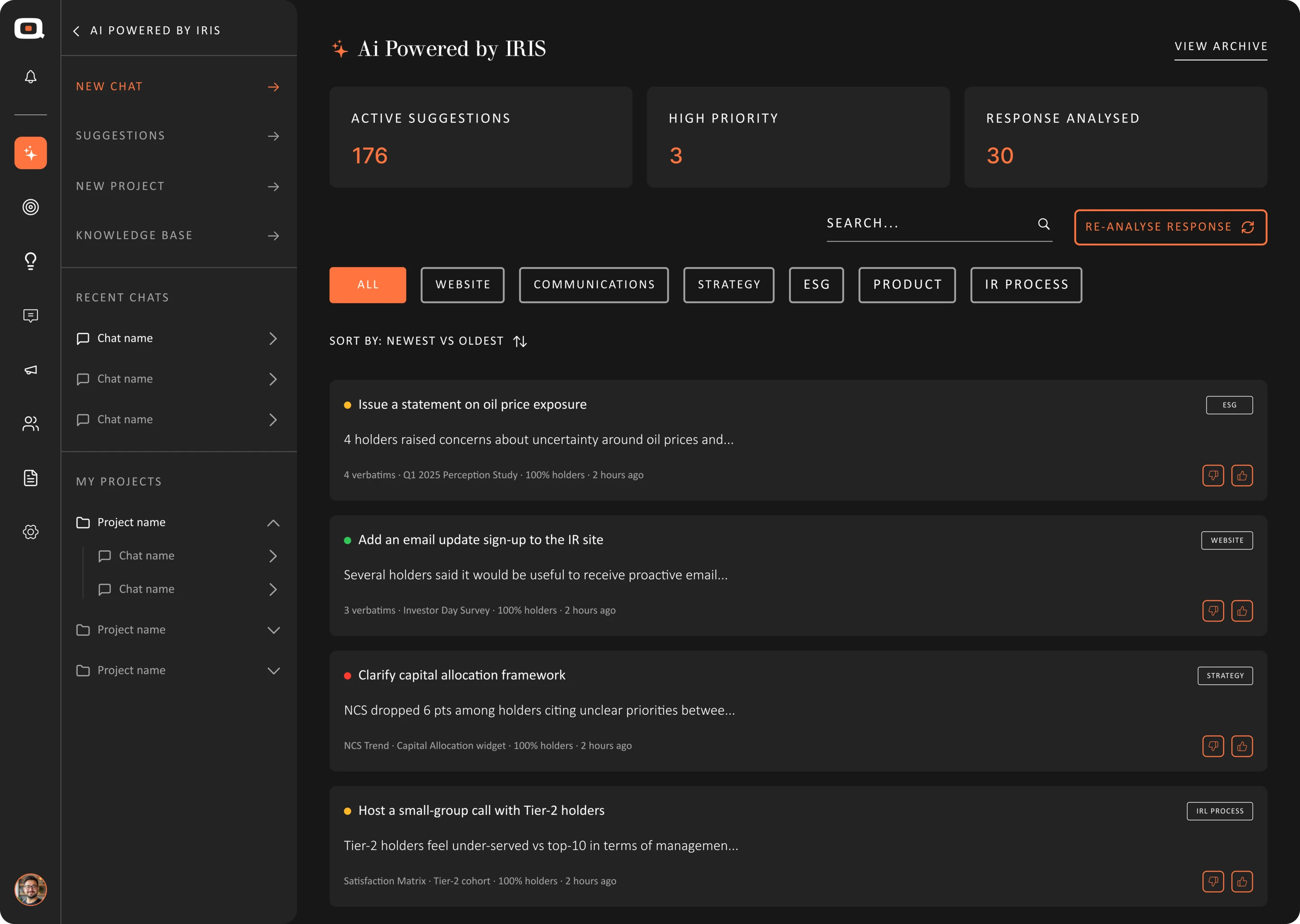
Task: Open the notifications bell icon
Action: (x=31, y=77)
